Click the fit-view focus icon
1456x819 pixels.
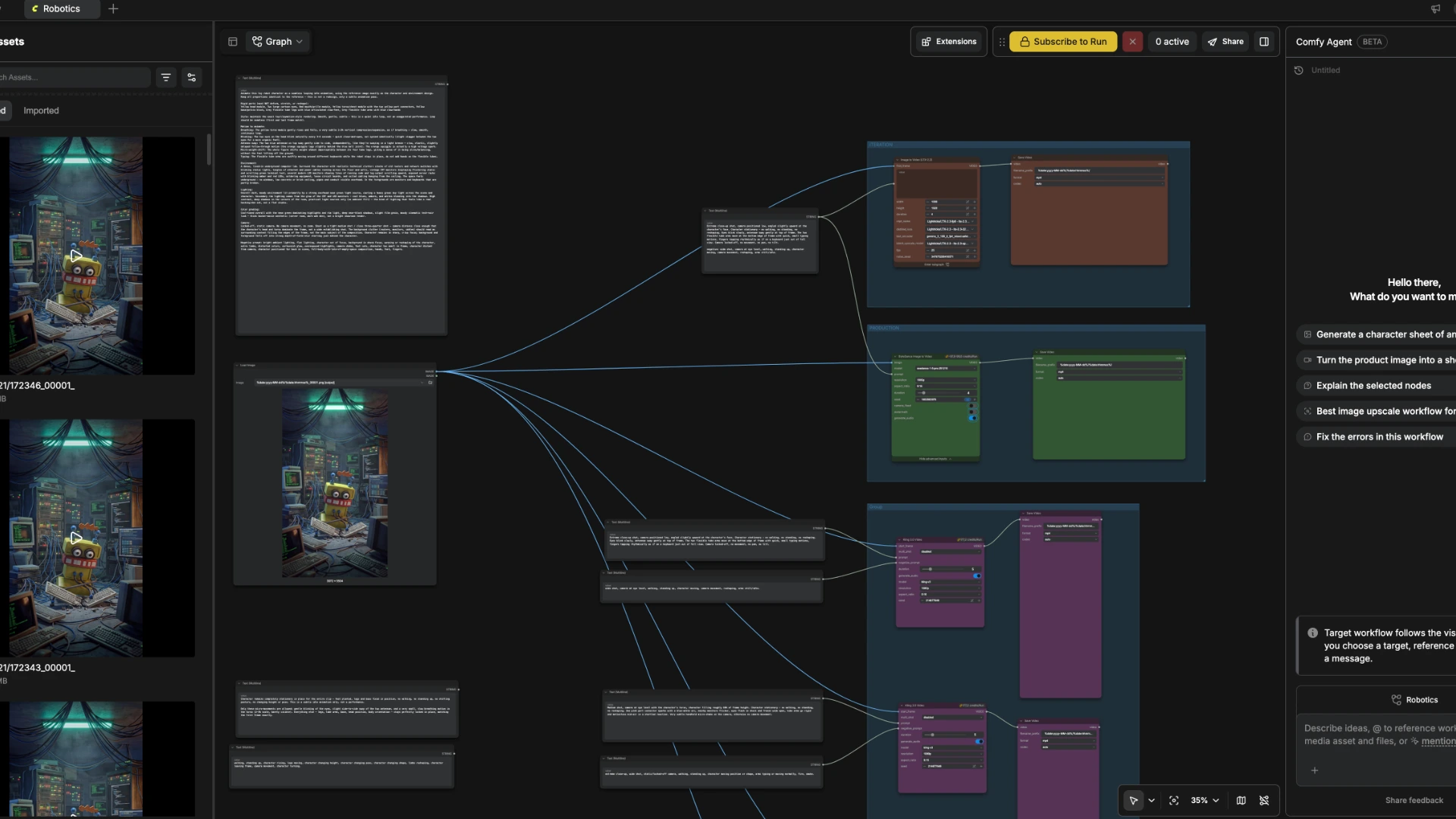[1174, 800]
